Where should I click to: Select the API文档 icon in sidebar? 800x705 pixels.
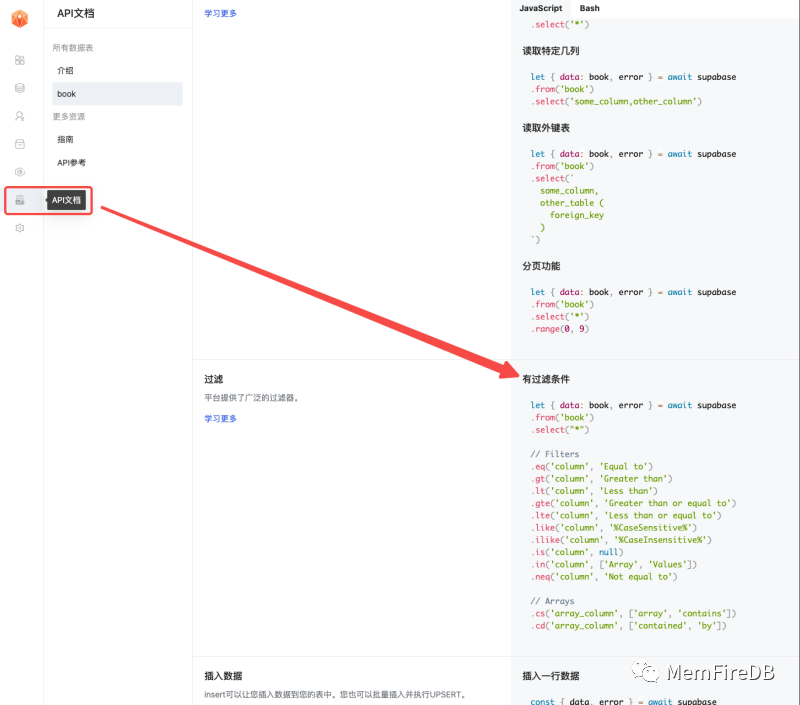(19, 200)
